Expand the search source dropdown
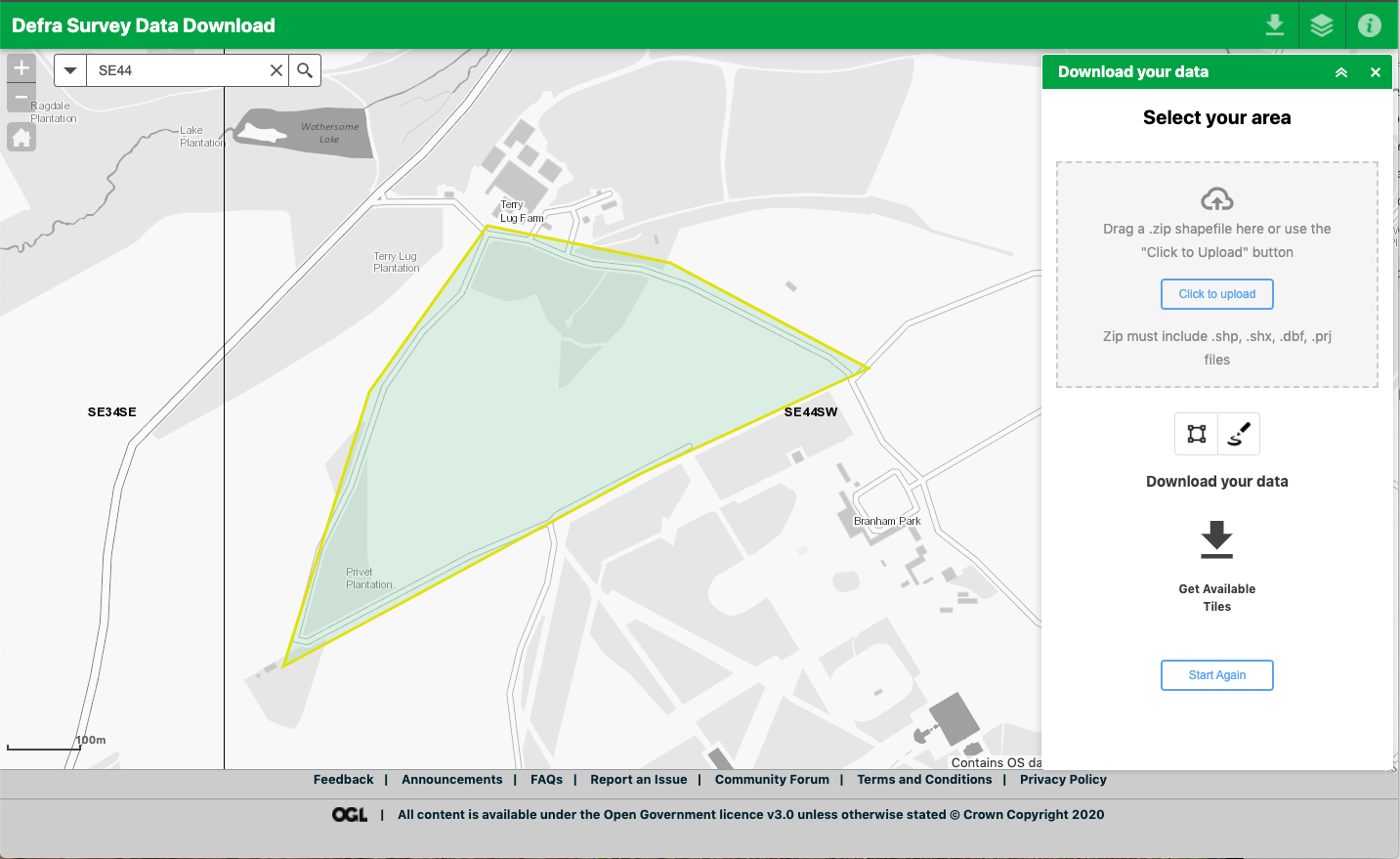The image size is (1400, 859). click(x=70, y=70)
